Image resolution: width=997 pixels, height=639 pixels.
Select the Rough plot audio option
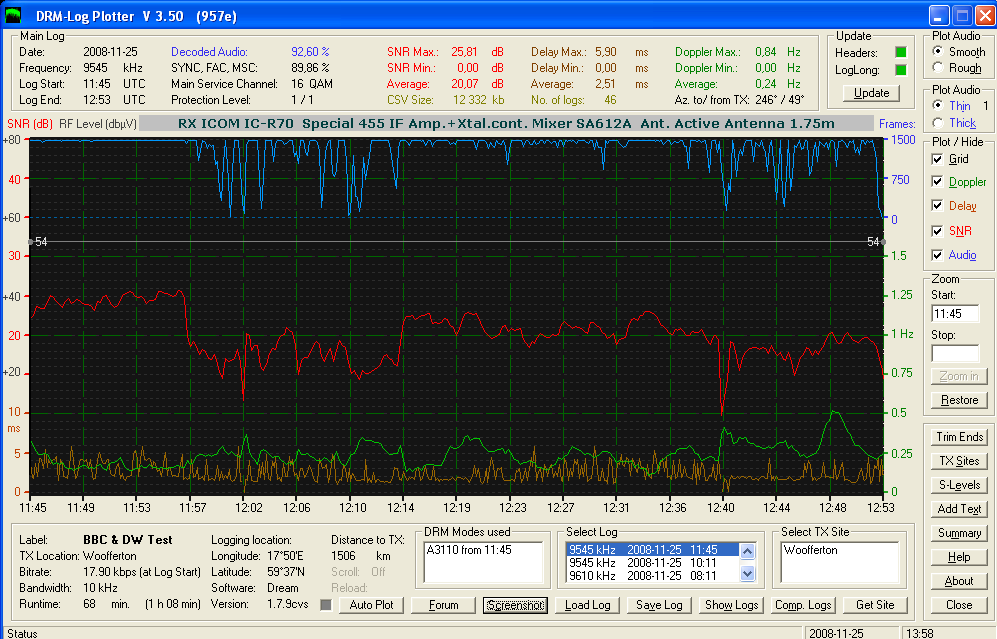click(x=938, y=67)
